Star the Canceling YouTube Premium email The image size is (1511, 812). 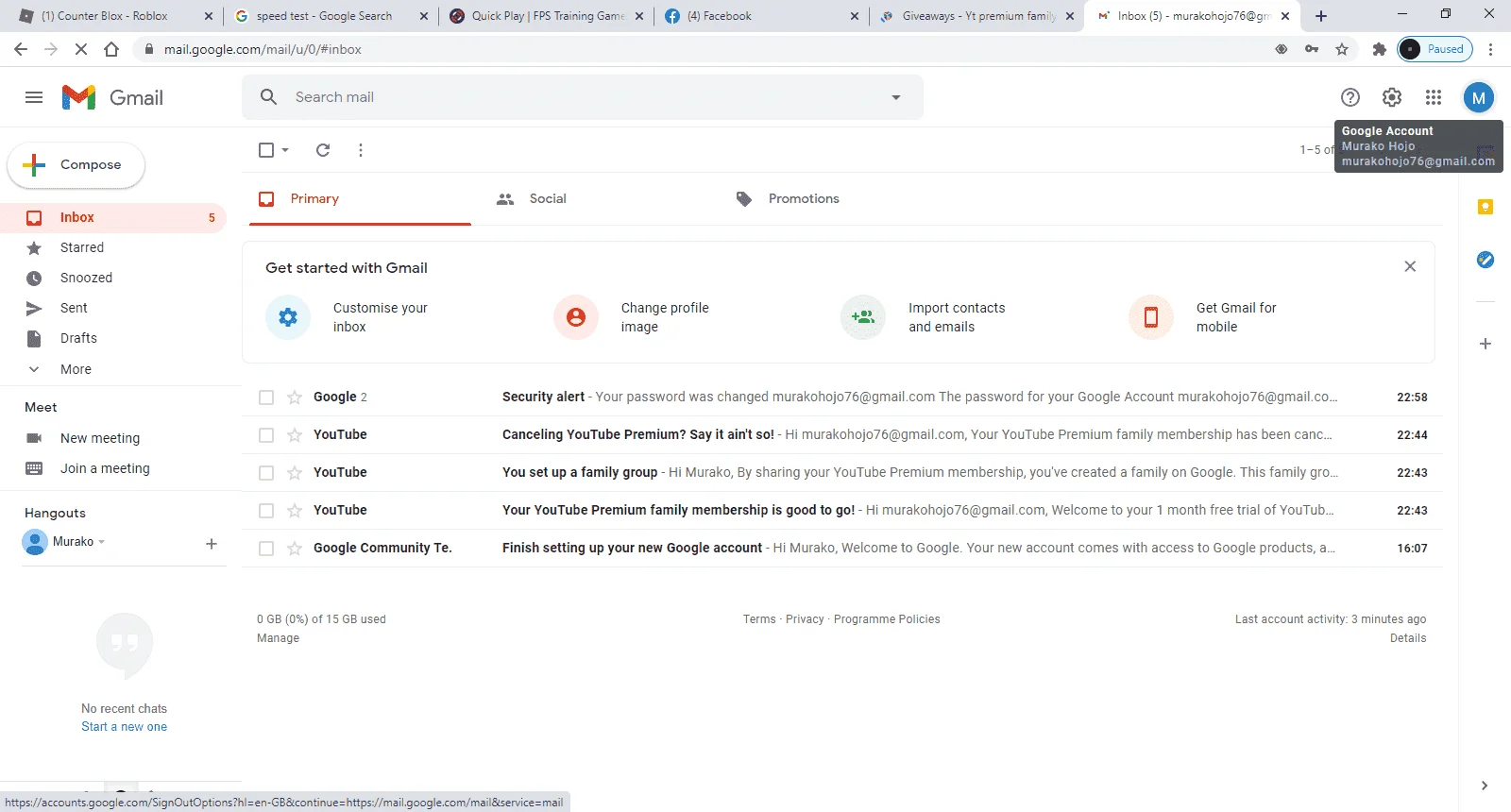point(295,435)
